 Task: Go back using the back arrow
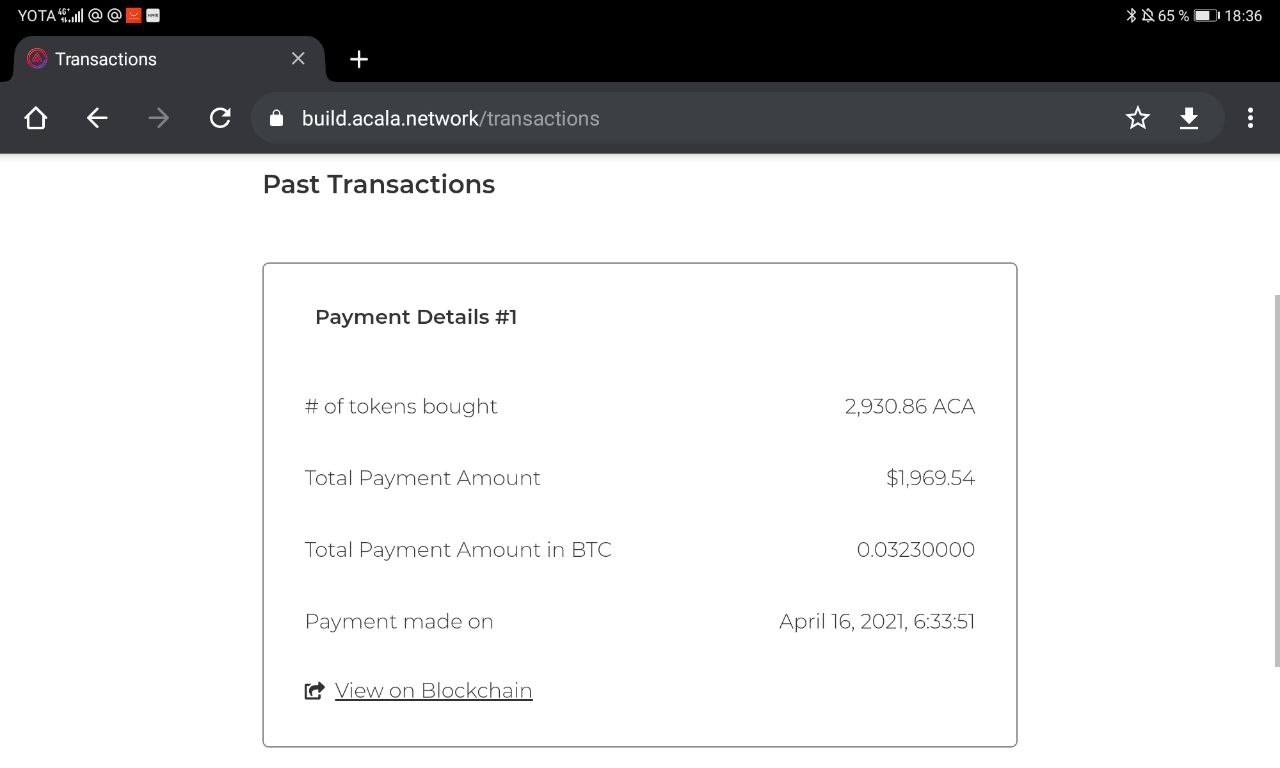point(97,118)
